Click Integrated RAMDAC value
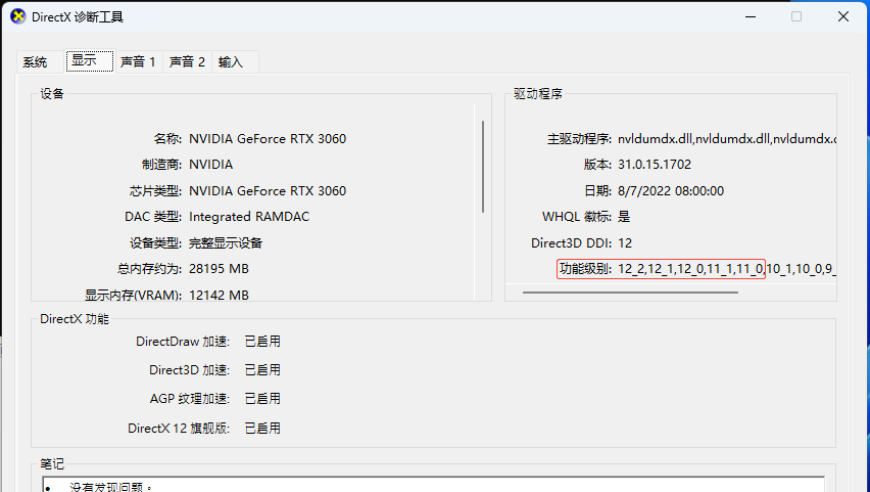 click(249, 217)
